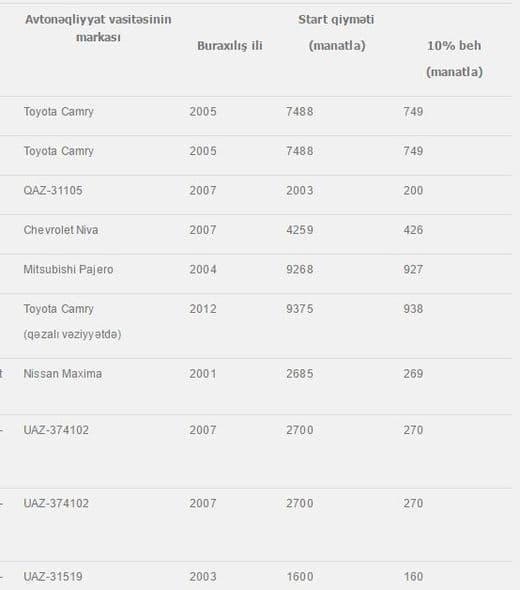Select the QAZ-31105 vehicle cell

click(53, 190)
